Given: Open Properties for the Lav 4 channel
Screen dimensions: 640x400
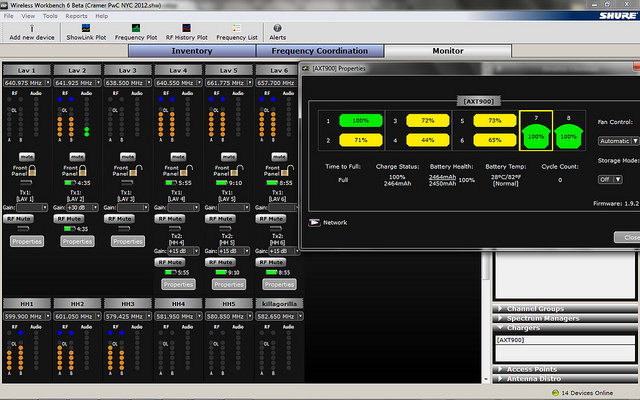Looking at the screenshot, I should pyautogui.click(x=178, y=284).
